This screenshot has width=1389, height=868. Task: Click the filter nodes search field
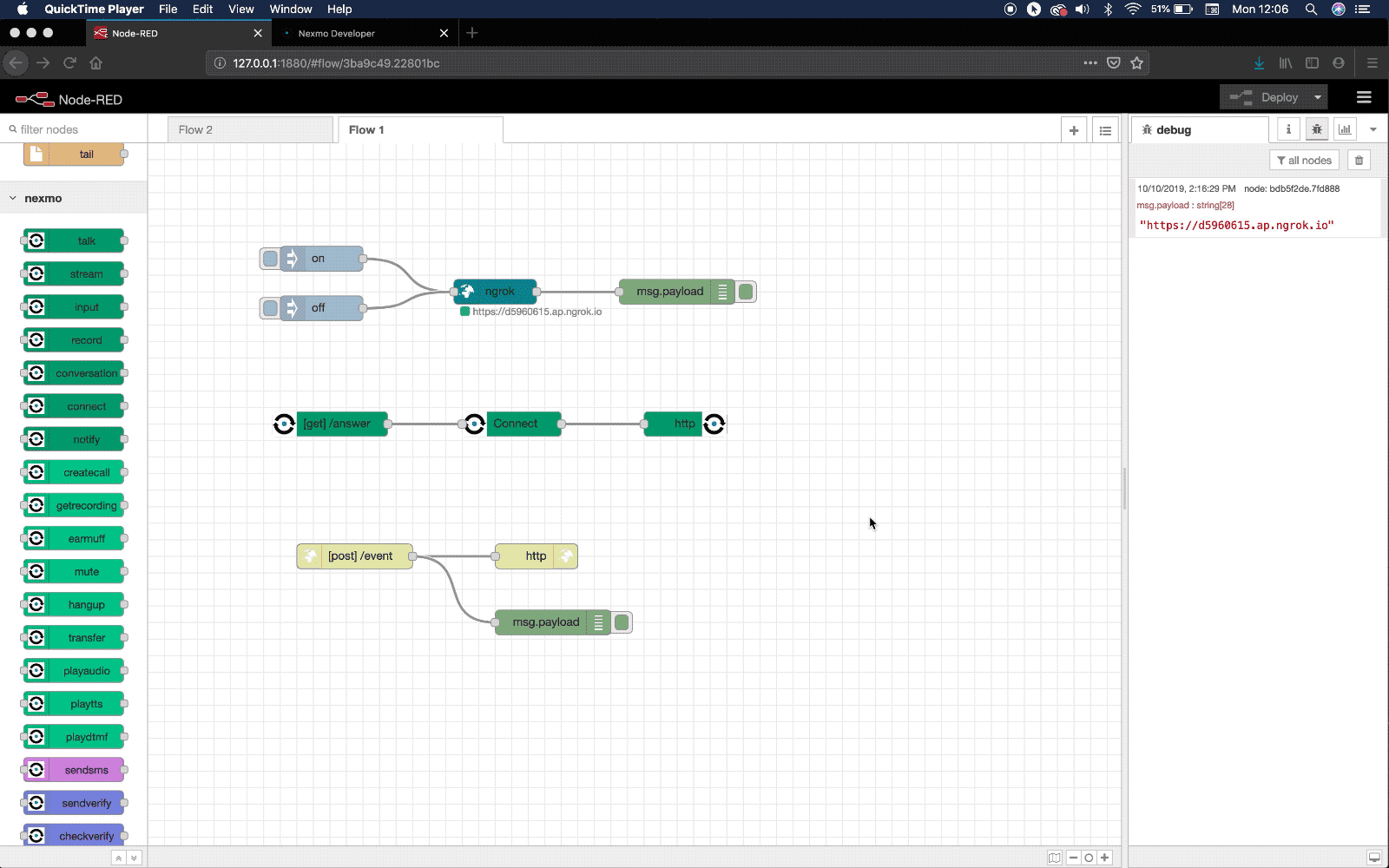(x=74, y=129)
